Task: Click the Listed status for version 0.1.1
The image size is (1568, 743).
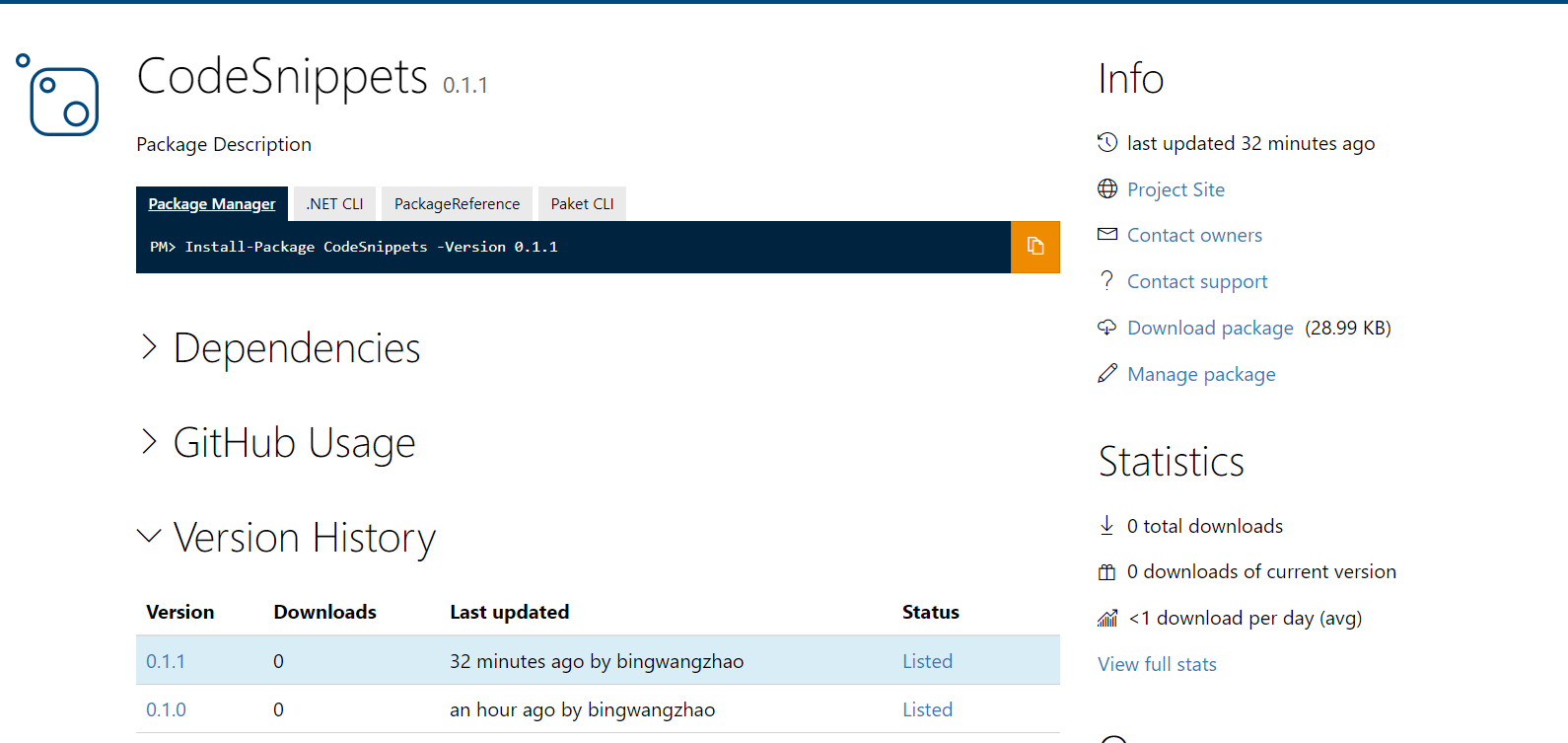Action: click(x=927, y=661)
